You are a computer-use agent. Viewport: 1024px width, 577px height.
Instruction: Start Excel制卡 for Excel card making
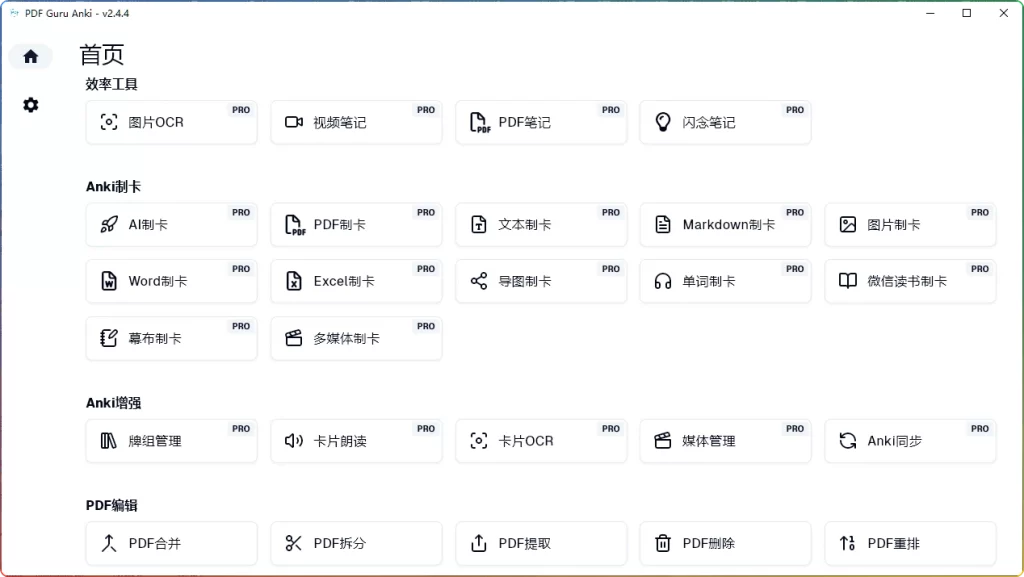(x=356, y=281)
